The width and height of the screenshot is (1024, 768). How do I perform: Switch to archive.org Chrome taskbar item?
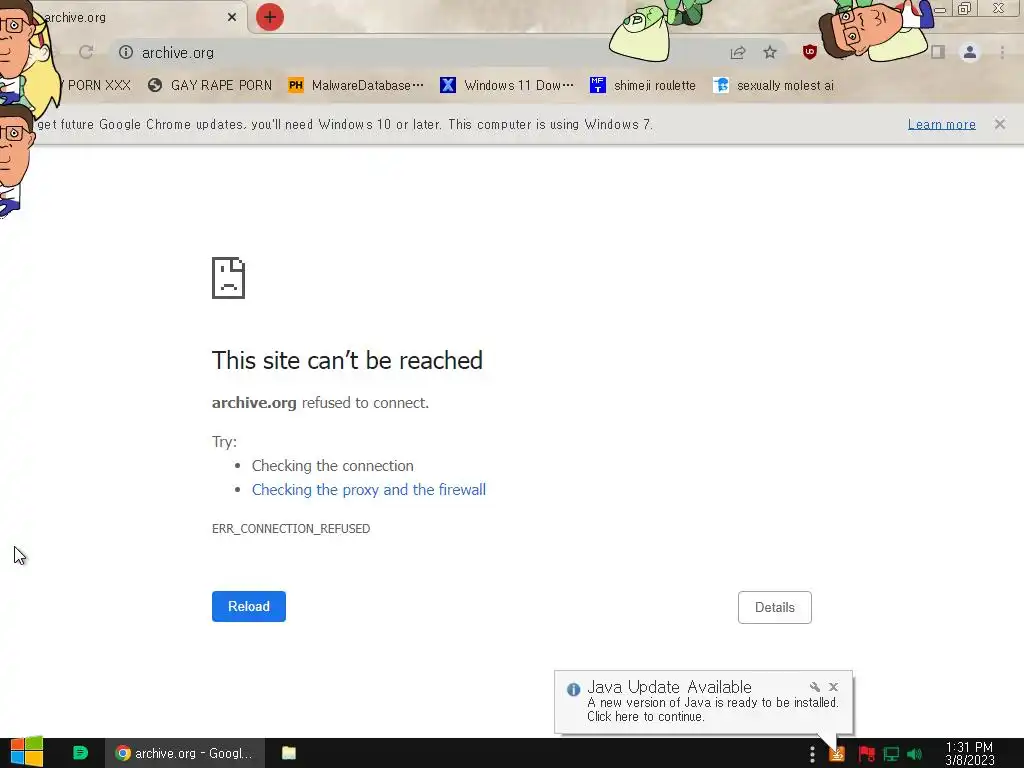(185, 753)
